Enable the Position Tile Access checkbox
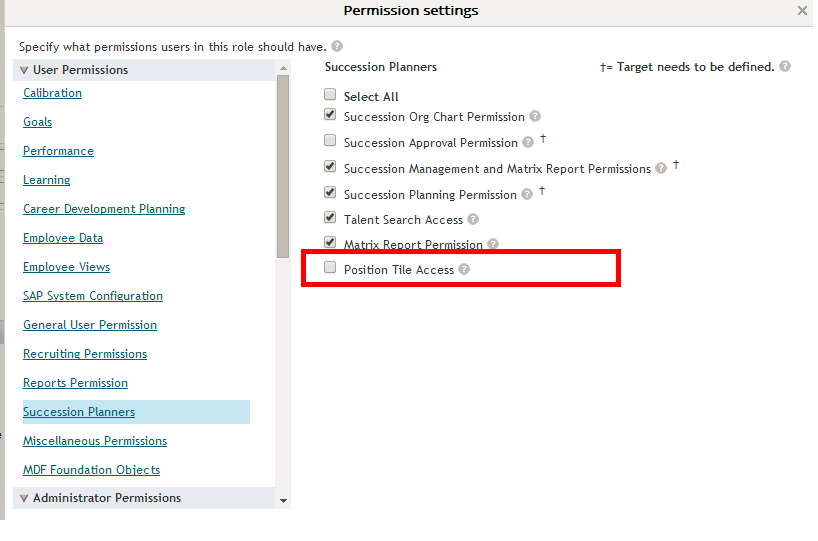 pyautogui.click(x=330, y=268)
